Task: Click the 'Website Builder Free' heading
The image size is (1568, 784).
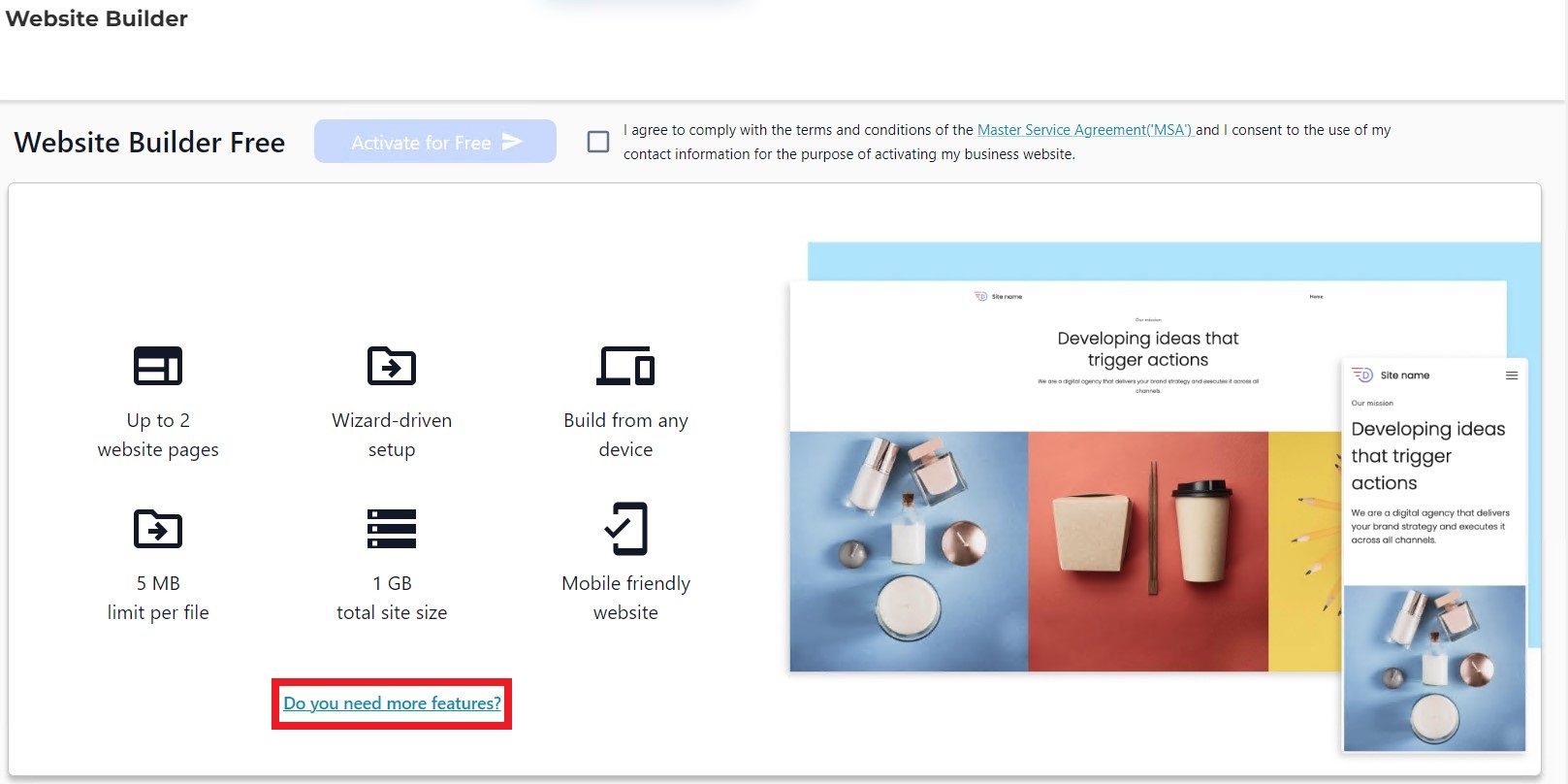Action: point(149,143)
